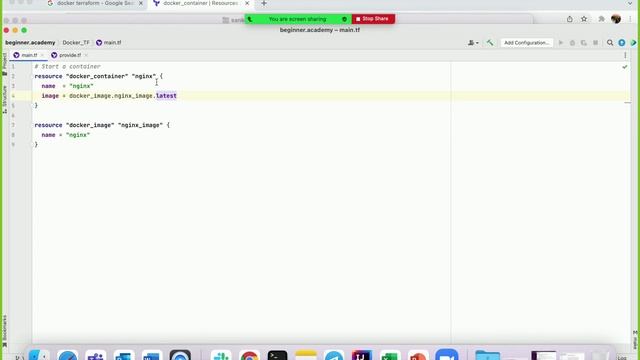Open the browser three-dot menu
The width and height of the screenshot is (640, 360).
pyautogui.click(x=631, y=19)
